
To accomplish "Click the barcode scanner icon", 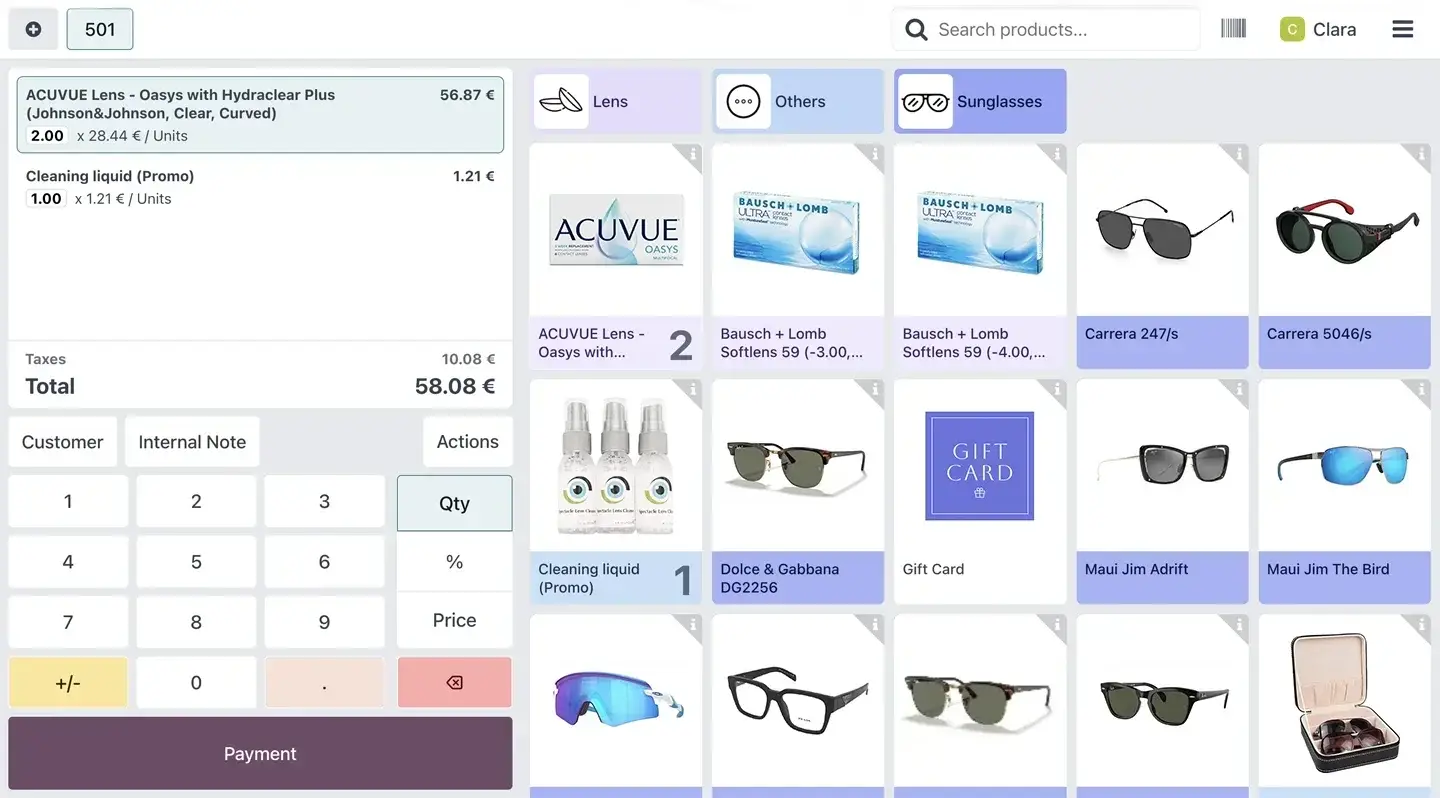I will 1233,29.
